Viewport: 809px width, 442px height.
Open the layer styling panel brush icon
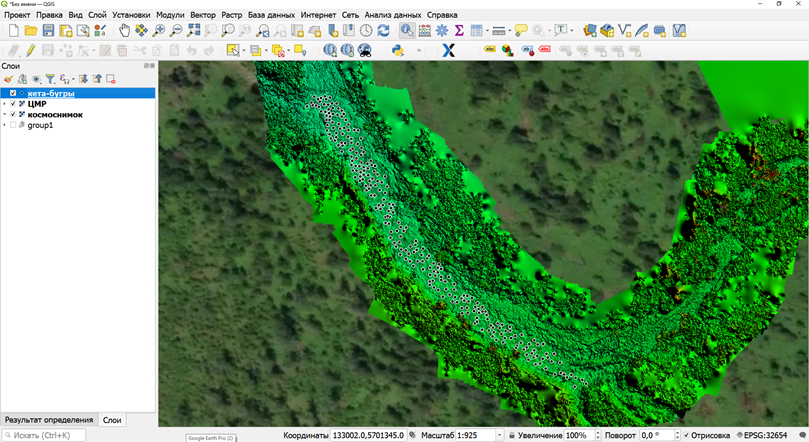pos(8,79)
